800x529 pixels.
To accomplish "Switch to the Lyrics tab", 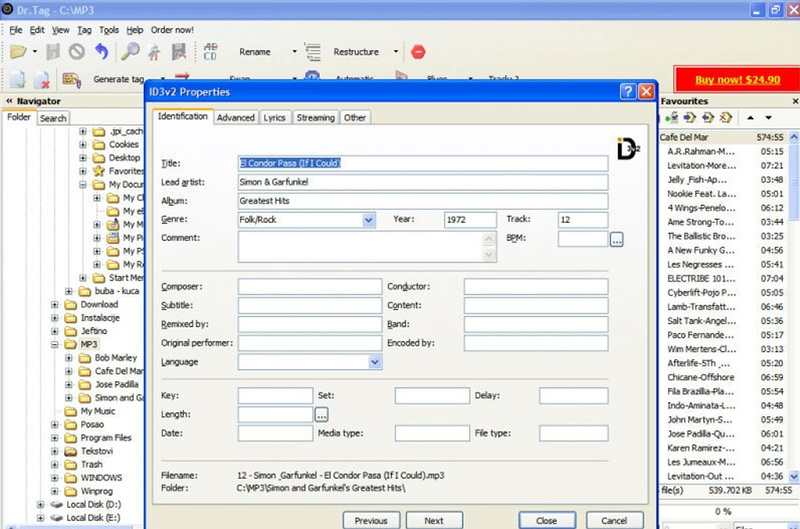I will pyautogui.click(x=274, y=118).
